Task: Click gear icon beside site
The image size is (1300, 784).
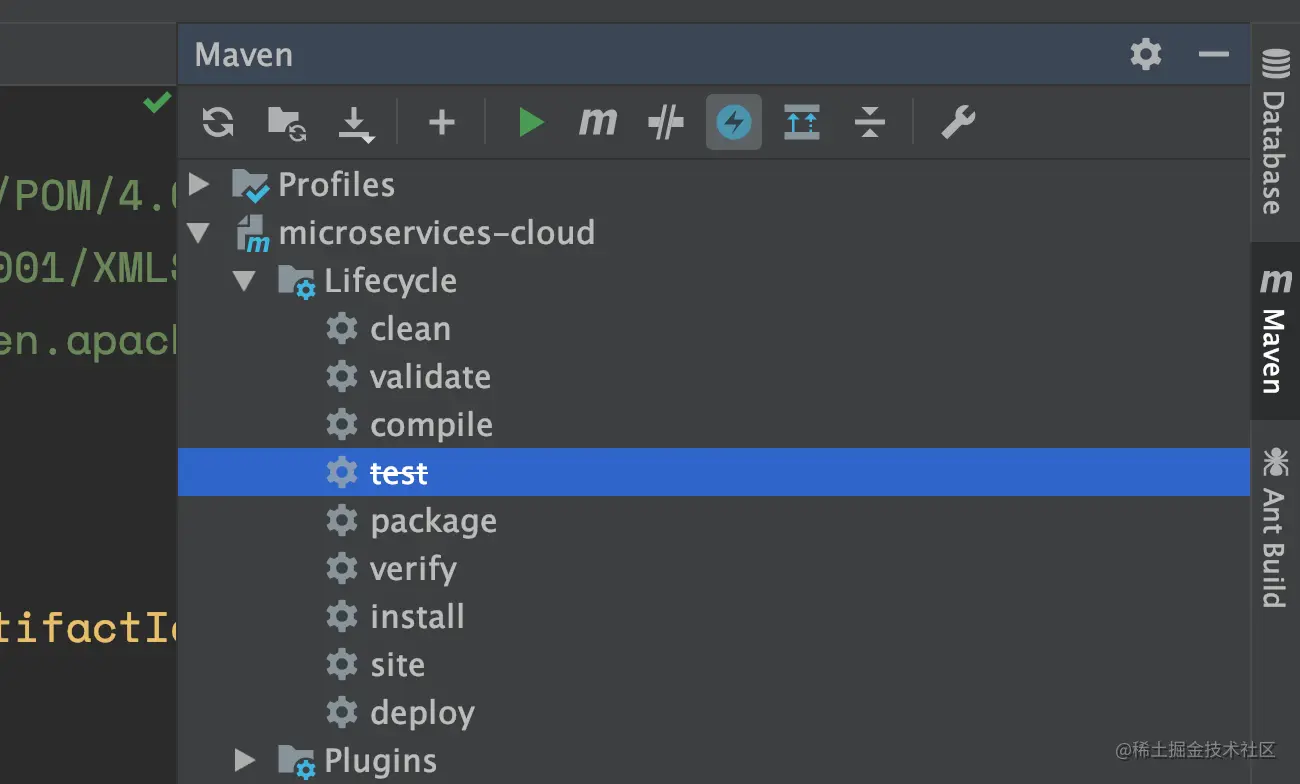Action: [x=342, y=664]
